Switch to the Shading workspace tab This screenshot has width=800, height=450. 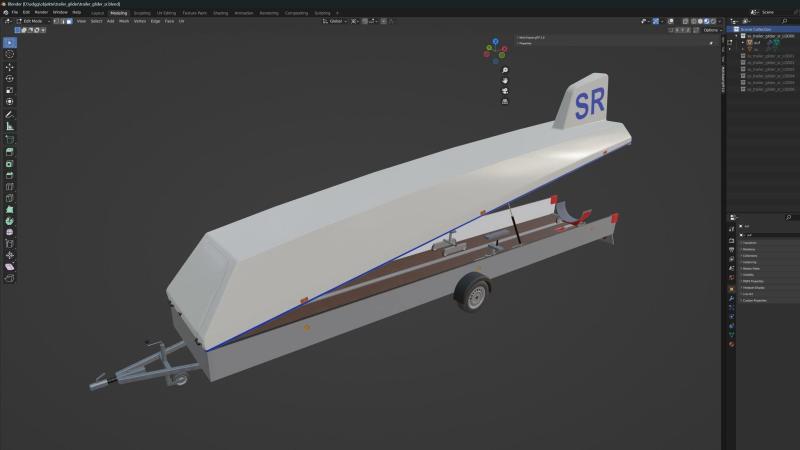point(220,13)
